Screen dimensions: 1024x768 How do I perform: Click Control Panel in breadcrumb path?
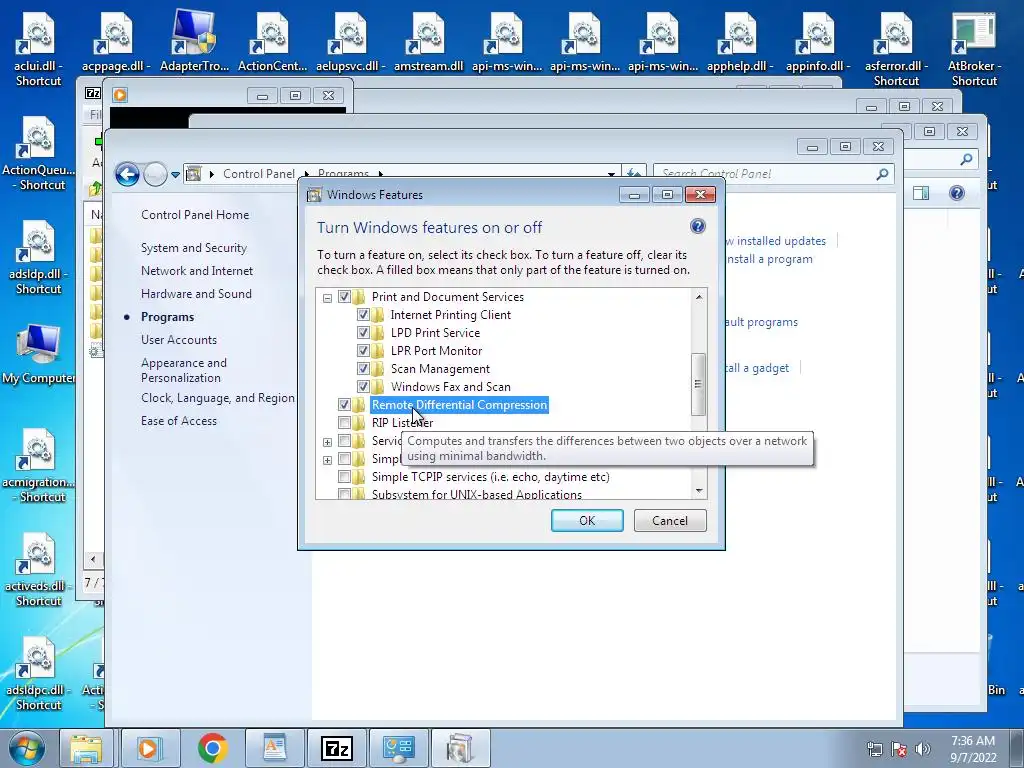point(259,174)
